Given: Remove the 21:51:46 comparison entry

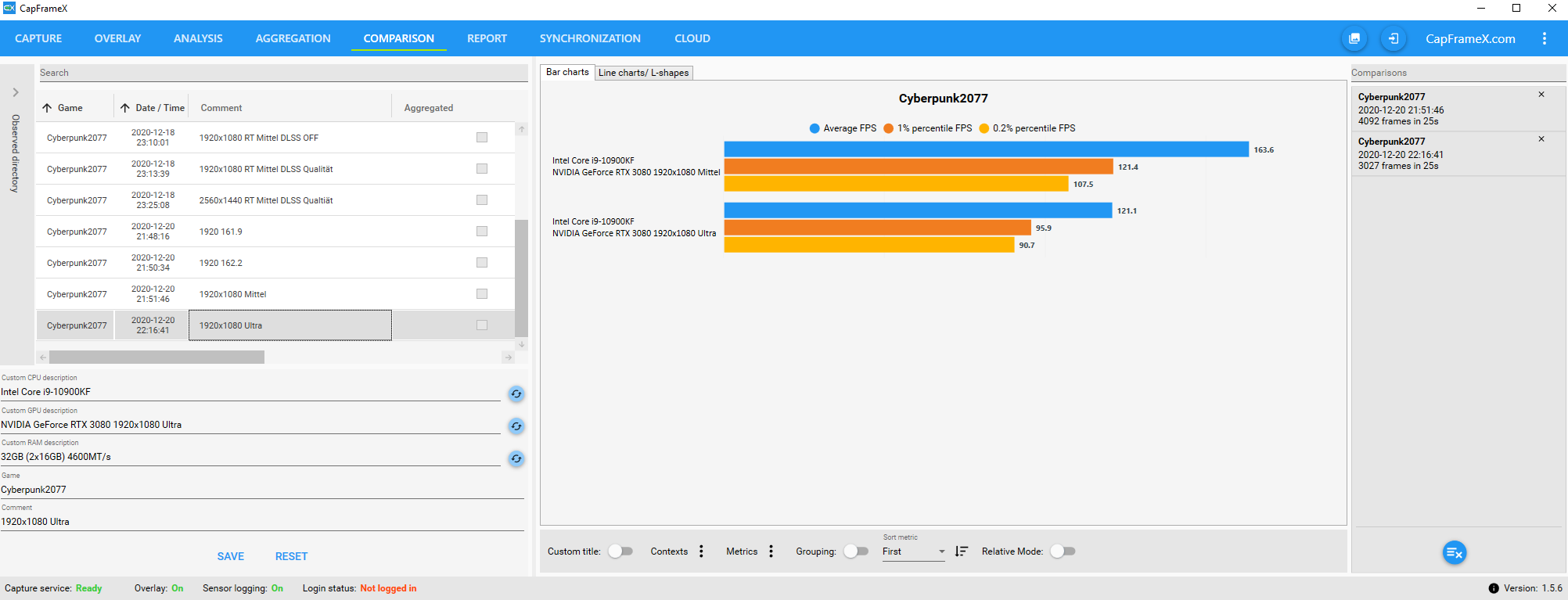Looking at the screenshot, I should 1541,95.
